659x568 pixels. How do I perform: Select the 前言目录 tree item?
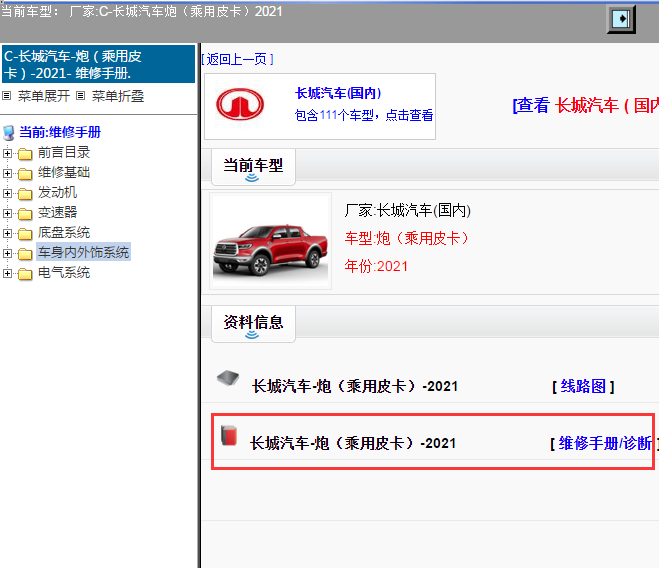[x=64, y=152]
